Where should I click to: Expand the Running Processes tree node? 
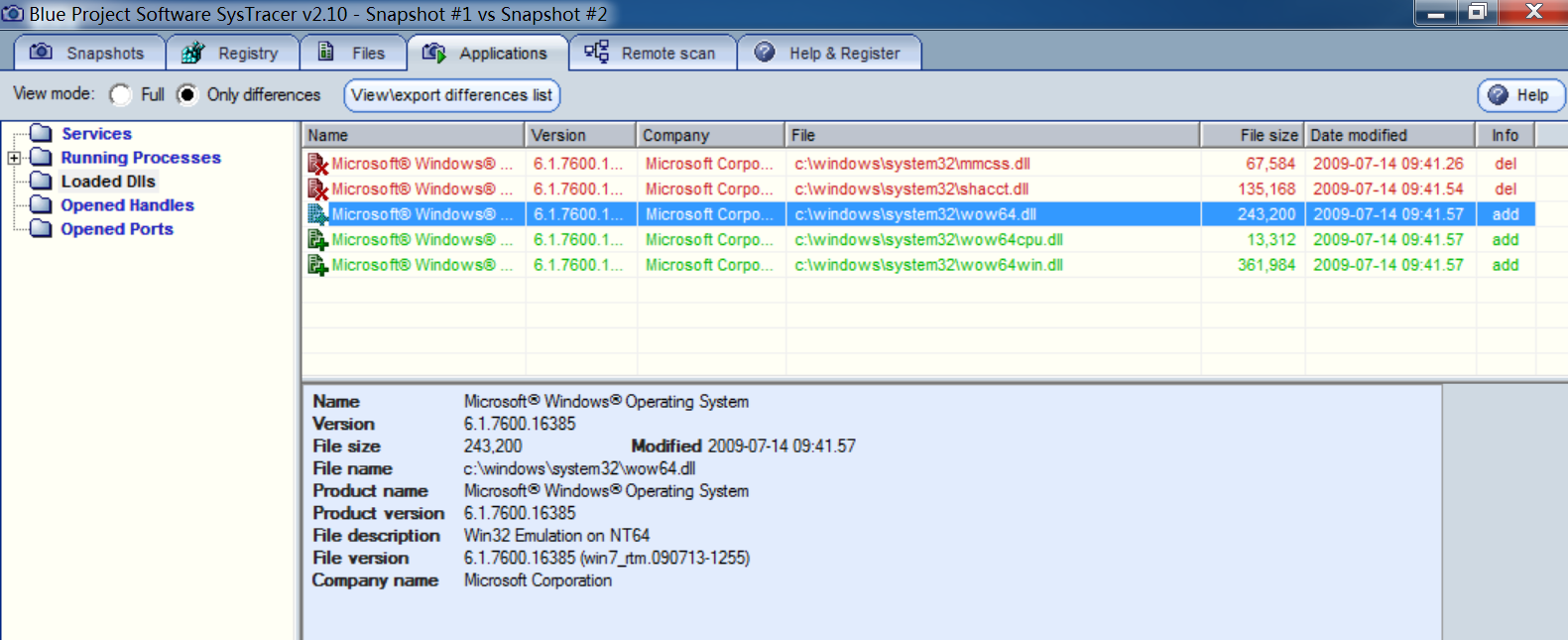click(x=14, y=158)
